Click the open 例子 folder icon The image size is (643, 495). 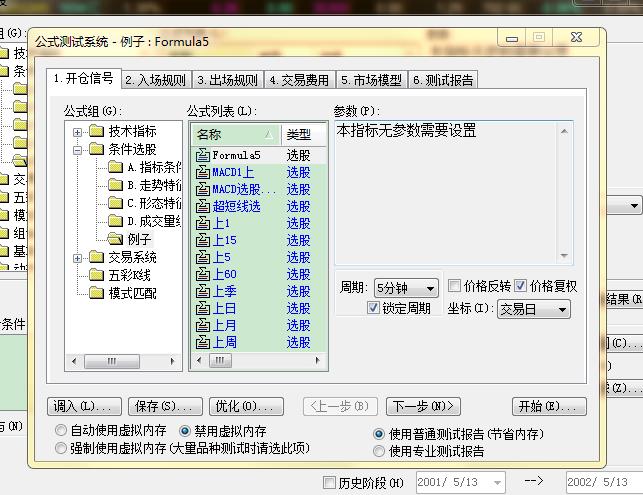pyautogui.click(x=115, y=239)
